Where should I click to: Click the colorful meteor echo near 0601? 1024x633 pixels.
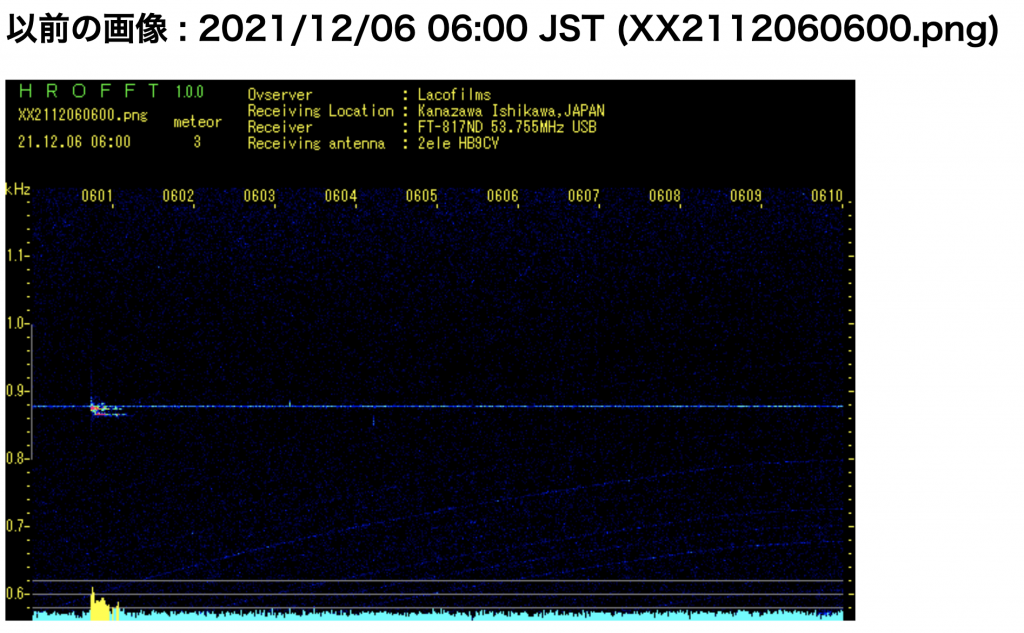pos(106,408)
